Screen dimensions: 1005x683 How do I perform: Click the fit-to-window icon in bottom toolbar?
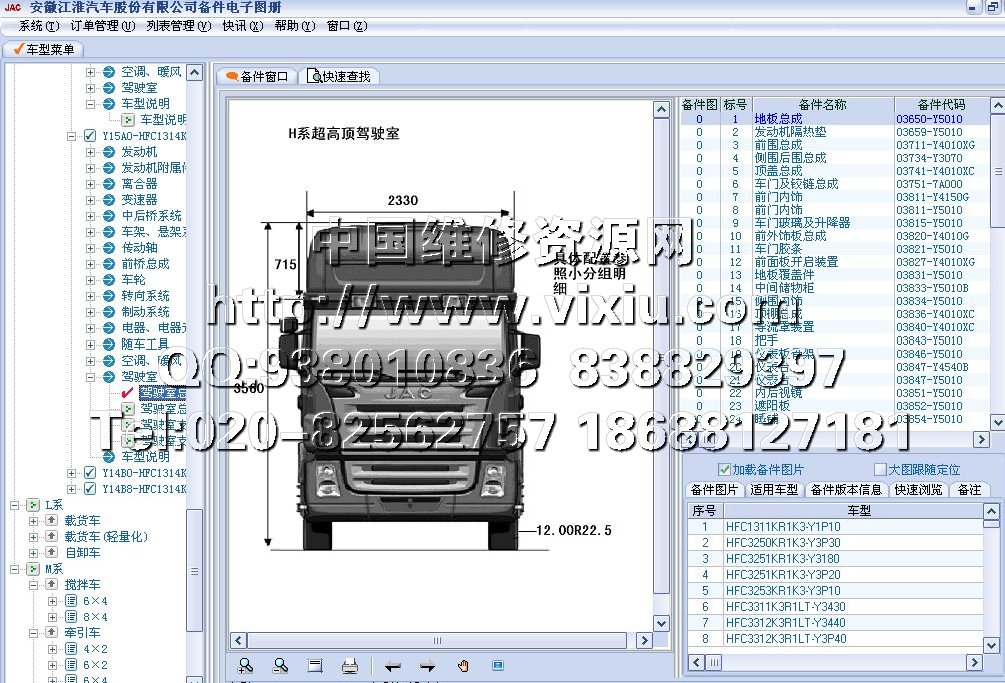tap(315, 666)
